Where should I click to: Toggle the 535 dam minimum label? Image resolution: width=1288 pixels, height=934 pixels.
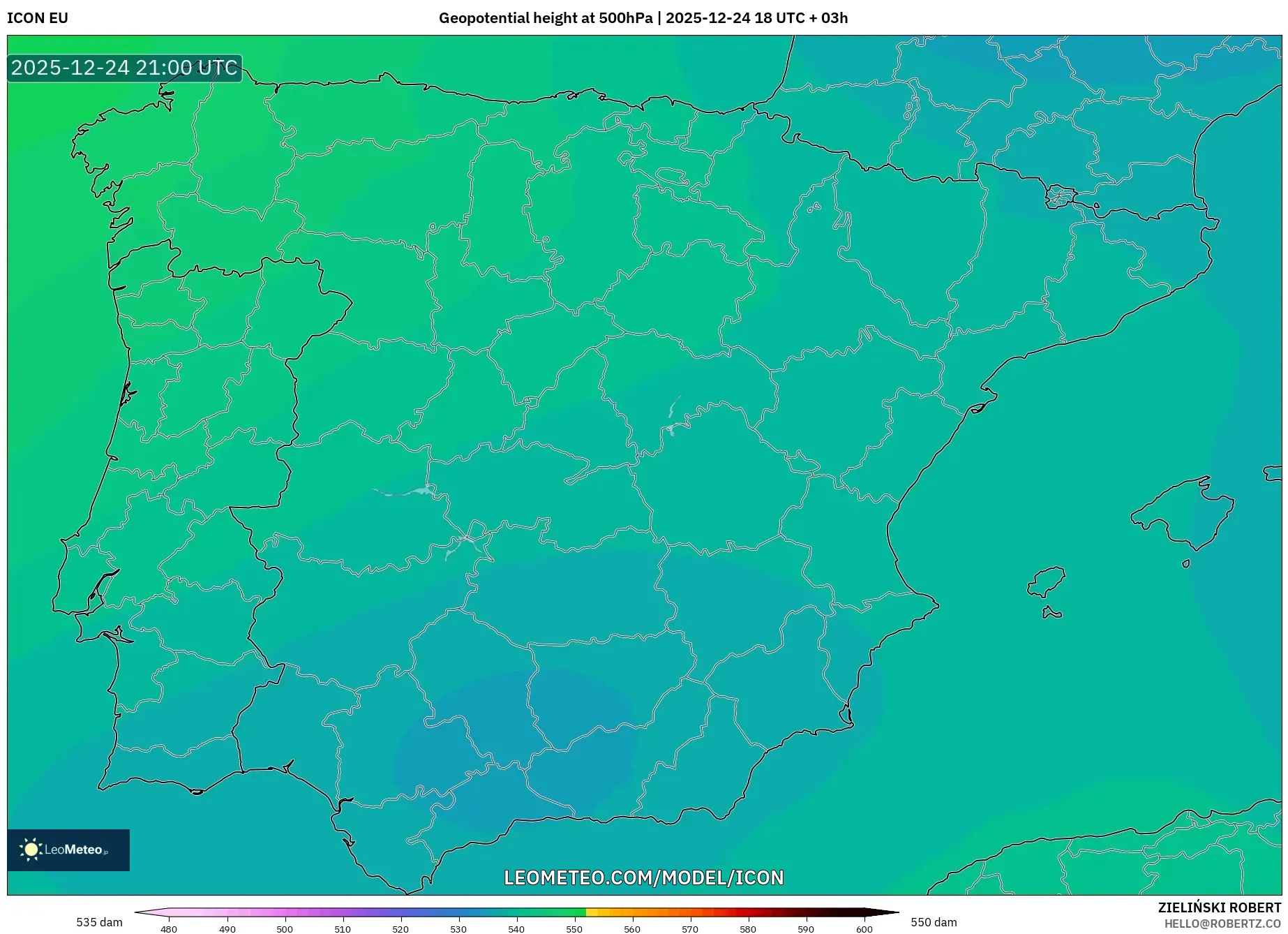coord(99,921)
